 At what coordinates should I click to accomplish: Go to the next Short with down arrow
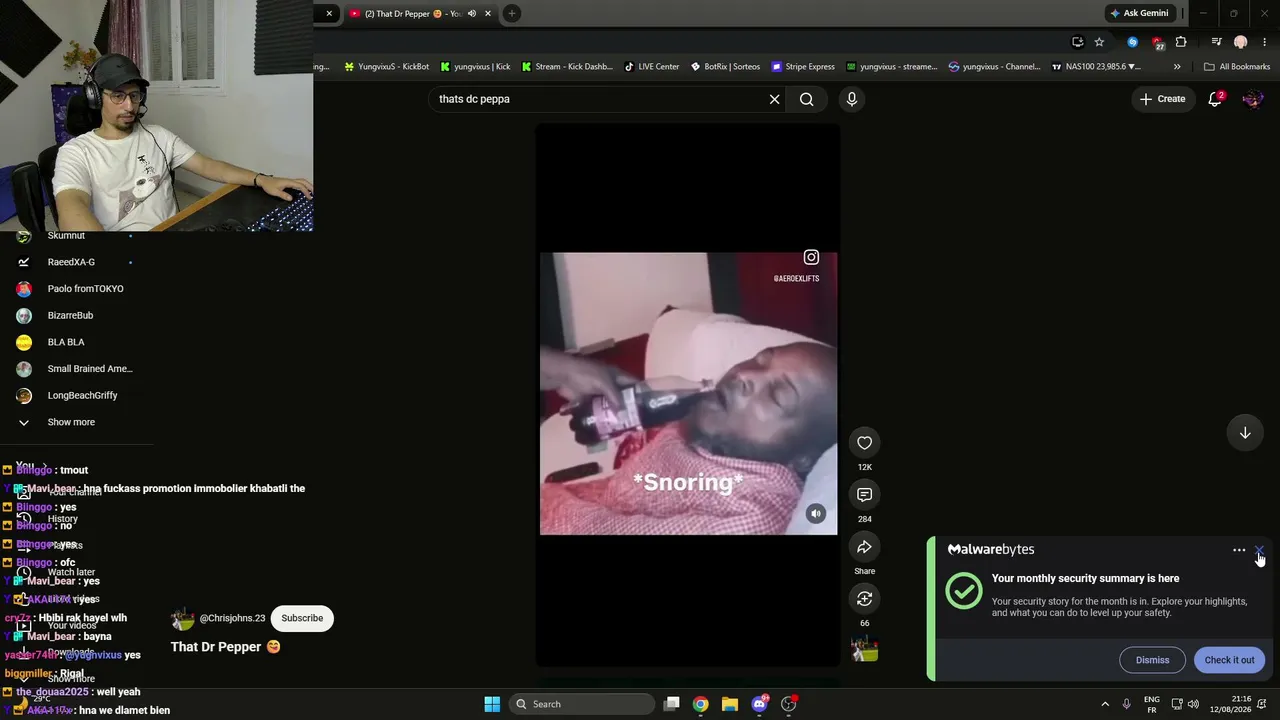tap(1245, 433)
